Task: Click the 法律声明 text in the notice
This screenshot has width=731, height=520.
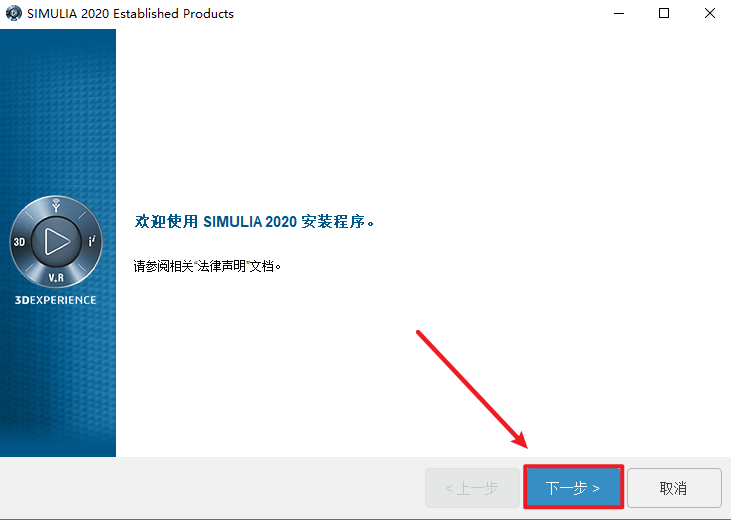Action: point(221,266)
